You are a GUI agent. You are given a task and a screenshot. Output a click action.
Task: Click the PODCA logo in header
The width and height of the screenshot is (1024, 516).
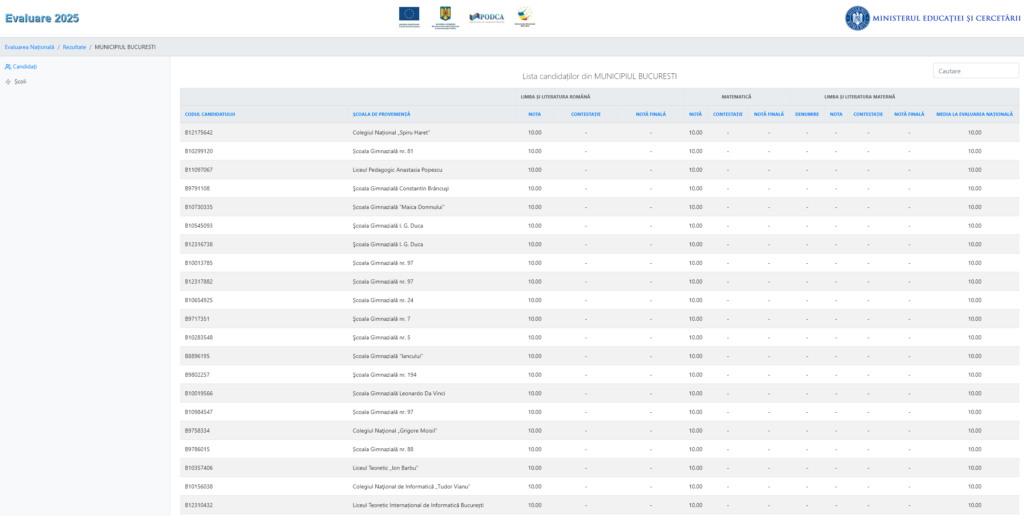pos(487,17)
